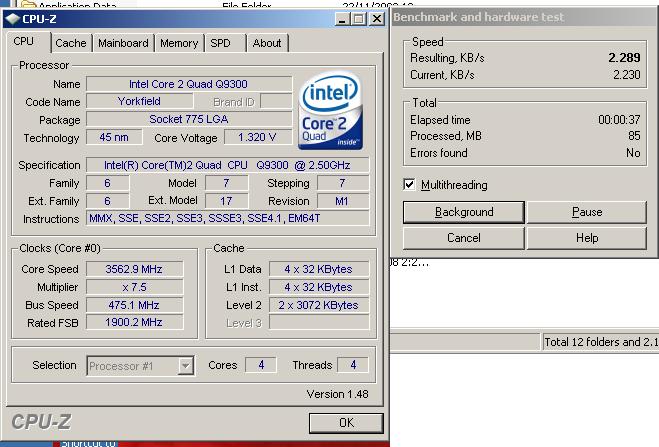659x447 pixels.
Task: Switch to the Cache tab
Action: point(71,43)
